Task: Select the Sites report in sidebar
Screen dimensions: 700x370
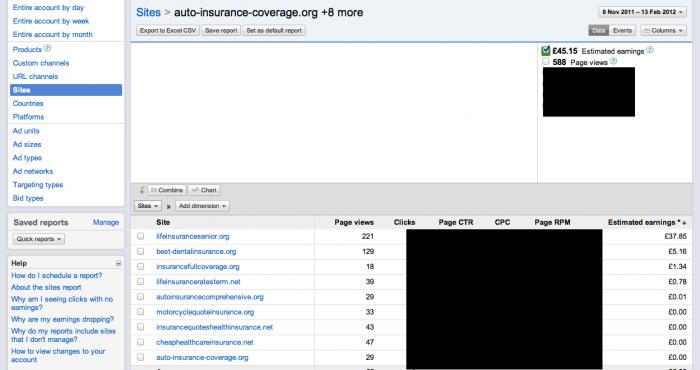Action: 66,90
